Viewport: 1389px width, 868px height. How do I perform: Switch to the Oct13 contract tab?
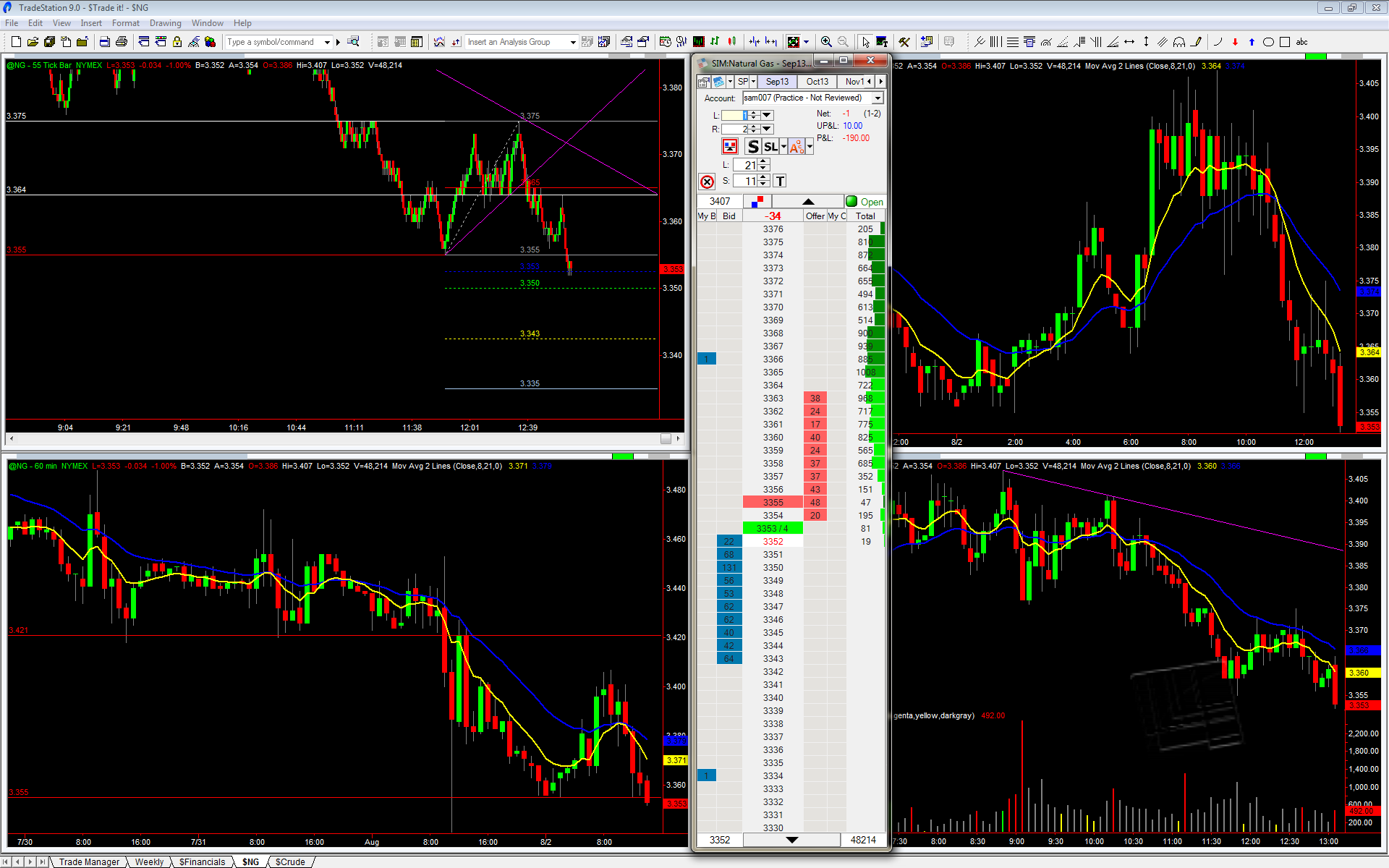pos(817,82)
